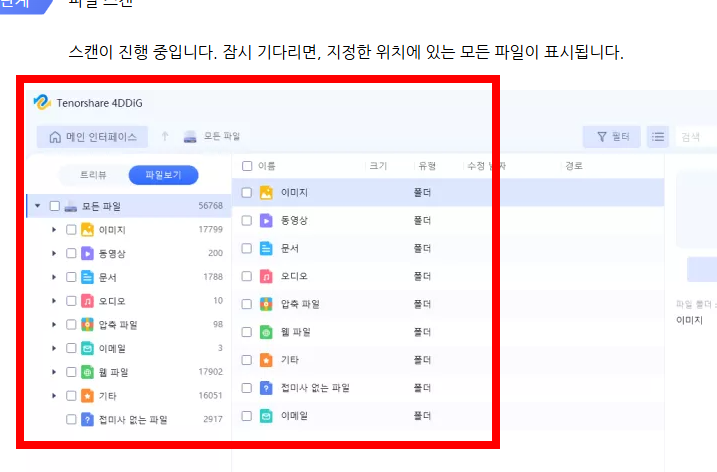Check the 모든 파일 tree checkbox
This screenshot has width=717, height=472.
54,206
